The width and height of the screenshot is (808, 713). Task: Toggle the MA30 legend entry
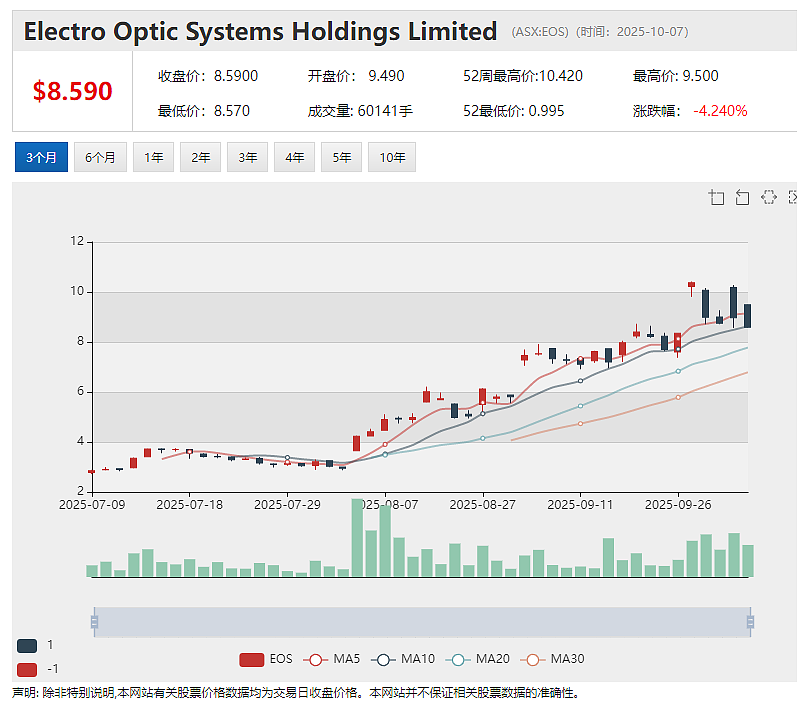pos(552,659)
